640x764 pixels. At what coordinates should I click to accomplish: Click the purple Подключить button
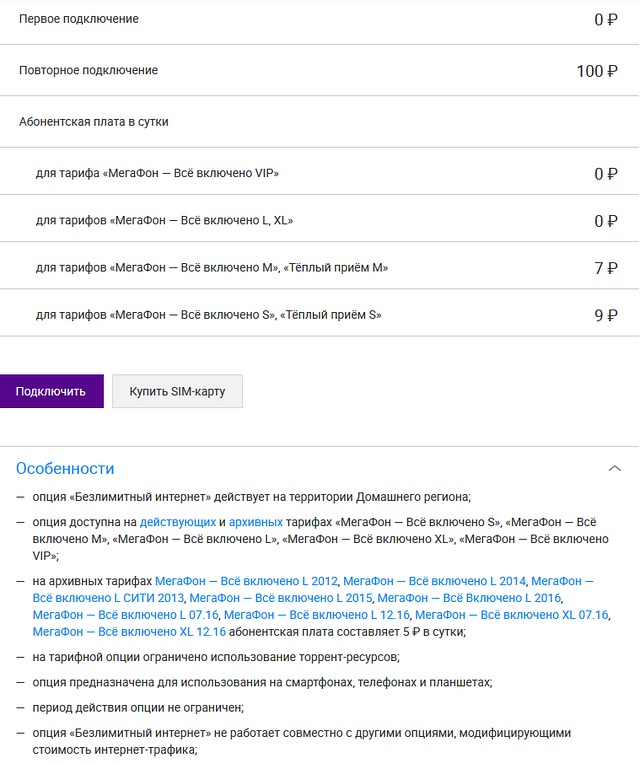click(52, 391)
